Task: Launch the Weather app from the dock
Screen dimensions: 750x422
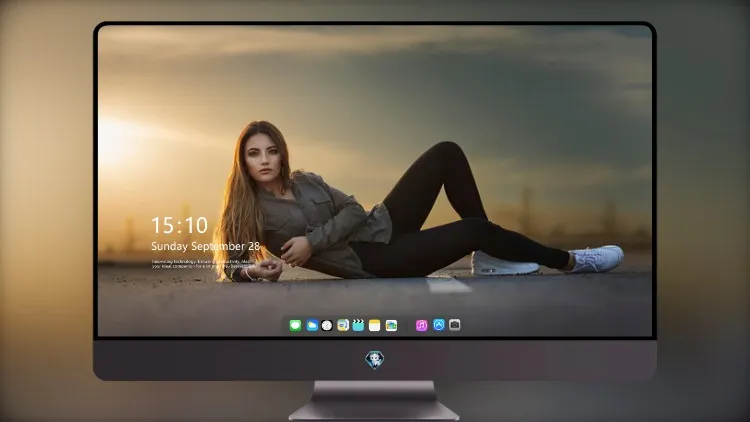Action: pyautogui.click(x=312, y=325)
